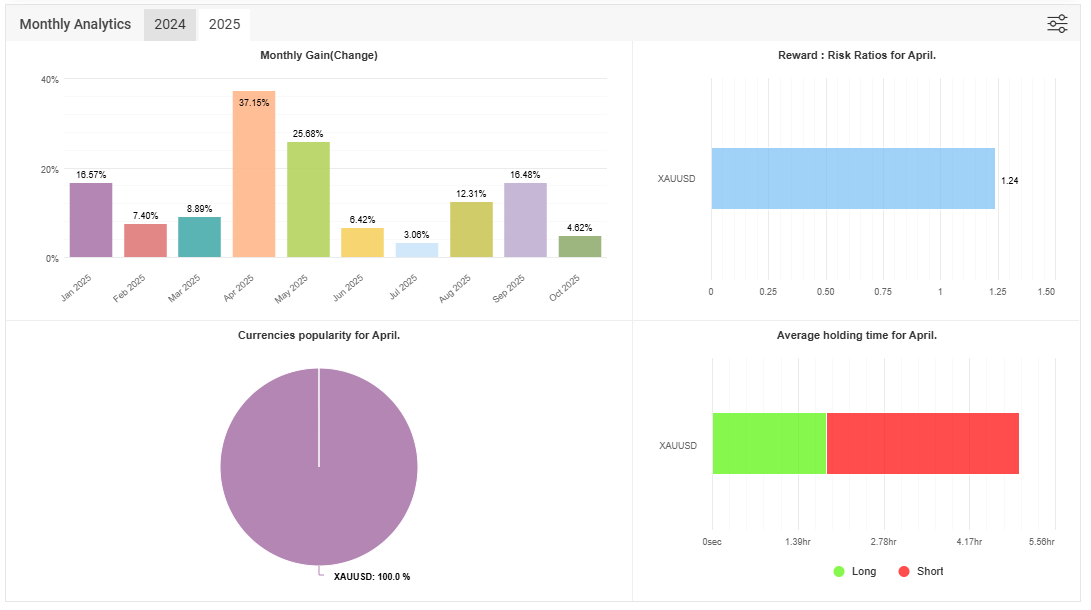The image size is (1091, 610).
Task: Toggle the Long legend marker
Action: pos(839,571)
